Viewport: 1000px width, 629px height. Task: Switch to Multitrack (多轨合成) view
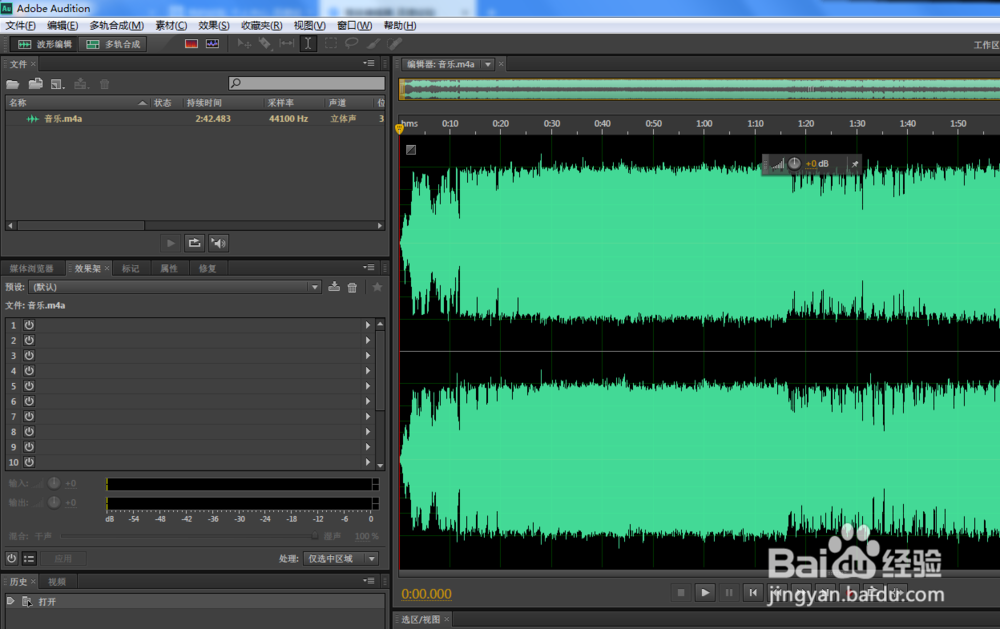click(113, 44)
